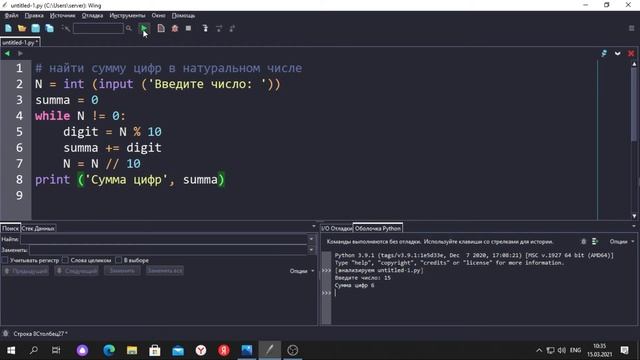Open the 'Правка' menu

pos(34,16)
